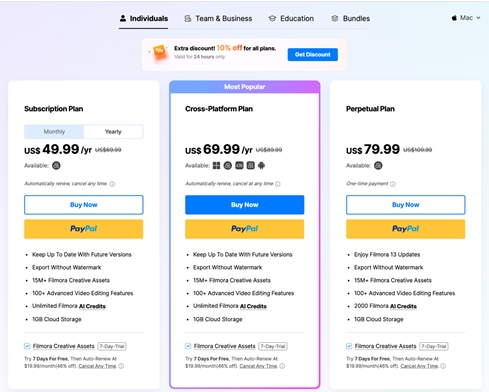Click Buy Now for Cross-Platform Plan
This screenshot has width=489, height=392.
(x=245, y=205)
